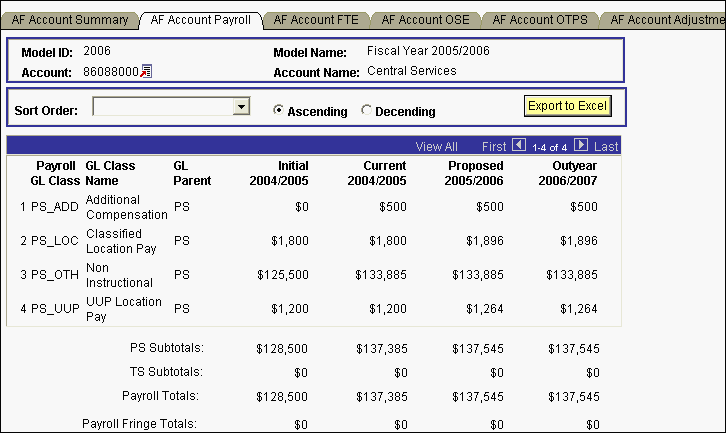Image resolution: width=726 pixels, height=433 pixels.
Task: Click the account lookup icon beside 86088000
Action: [146, 71]
